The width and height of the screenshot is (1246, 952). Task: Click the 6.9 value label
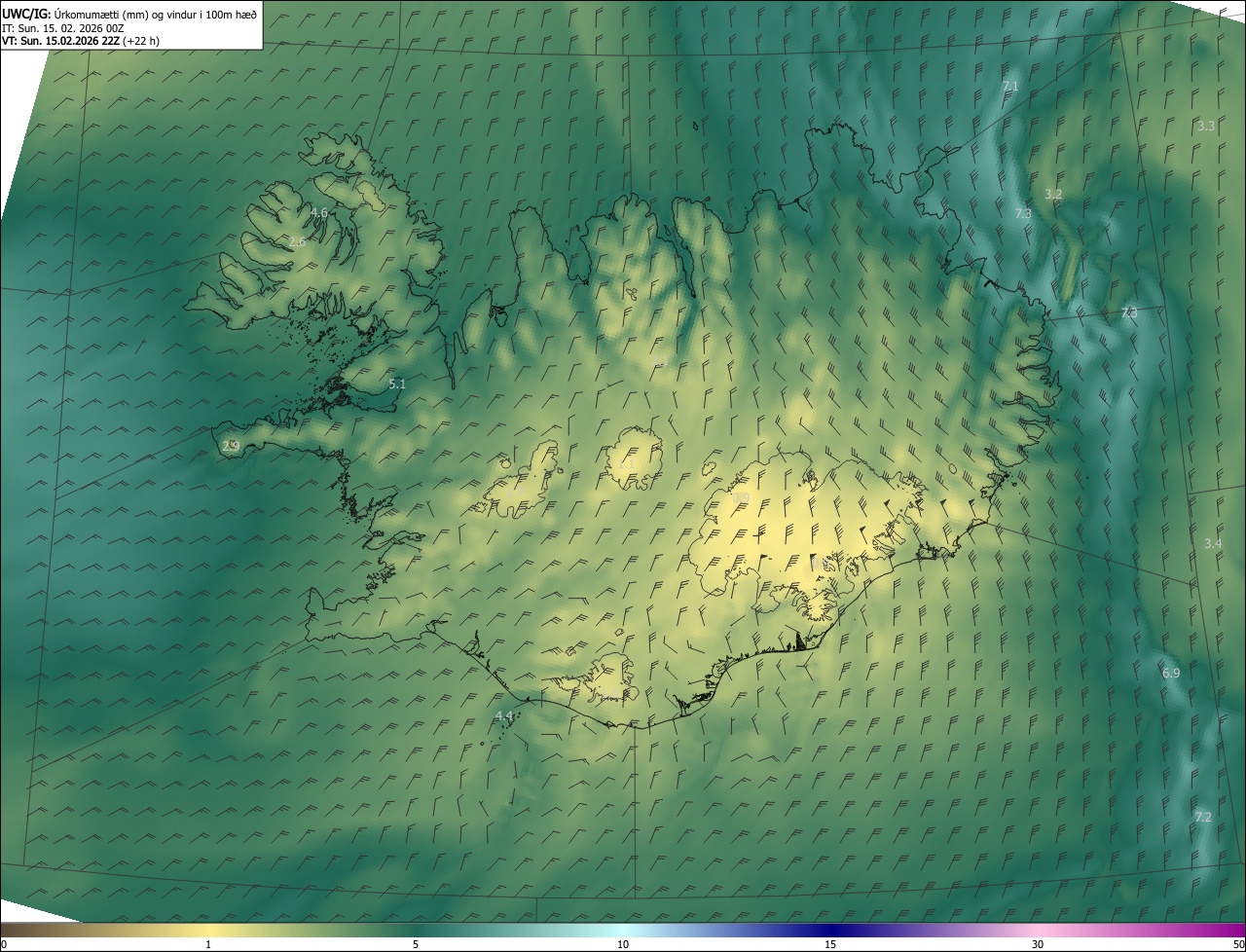pos(1171,674)
